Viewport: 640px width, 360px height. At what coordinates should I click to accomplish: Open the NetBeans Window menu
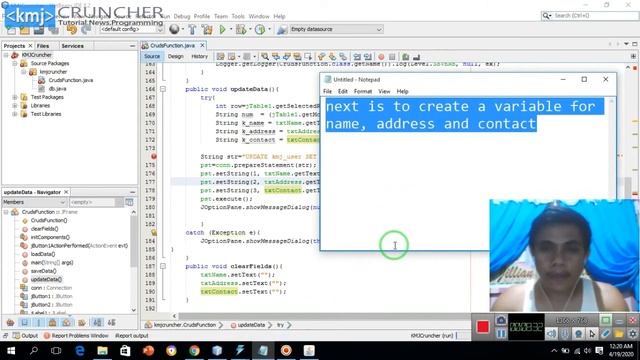coord(259,16)
